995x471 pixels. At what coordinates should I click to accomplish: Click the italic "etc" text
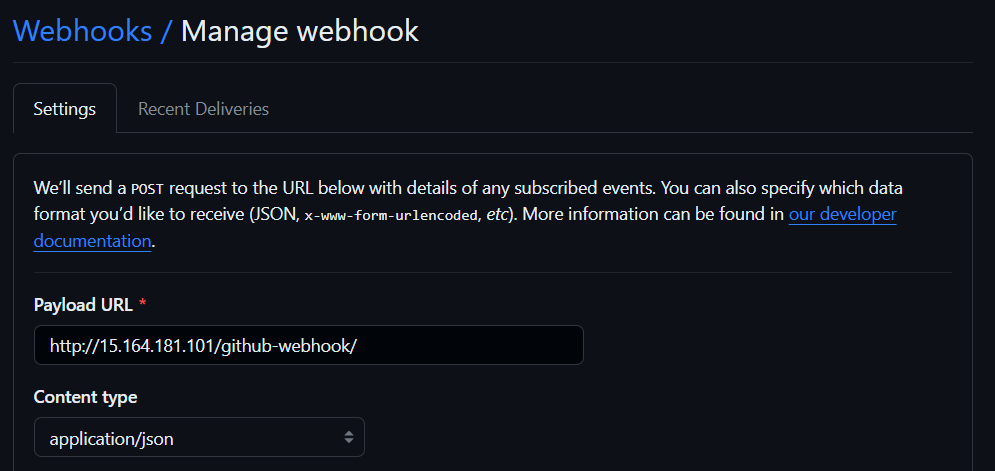pos(498,215)
